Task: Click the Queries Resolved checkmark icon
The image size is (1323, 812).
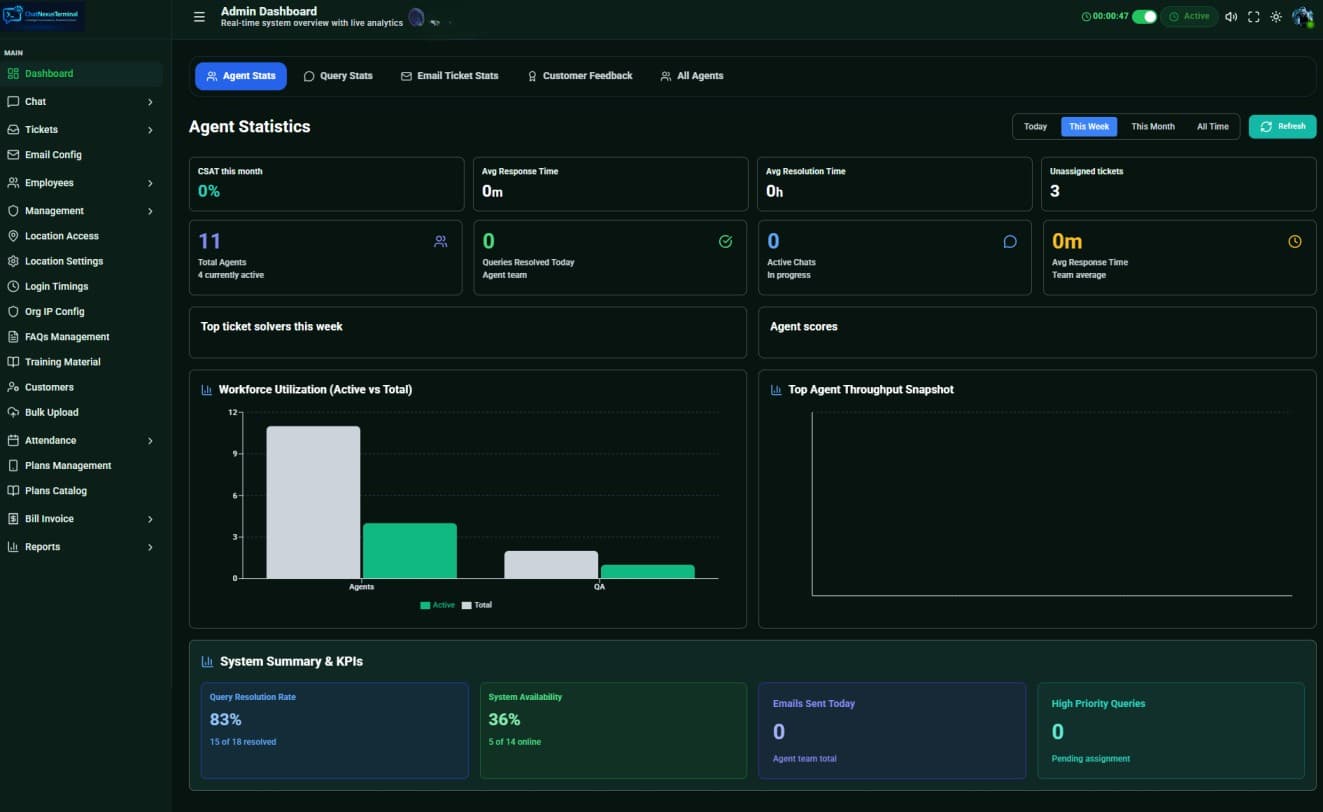Action: click(x=726, y=241)
